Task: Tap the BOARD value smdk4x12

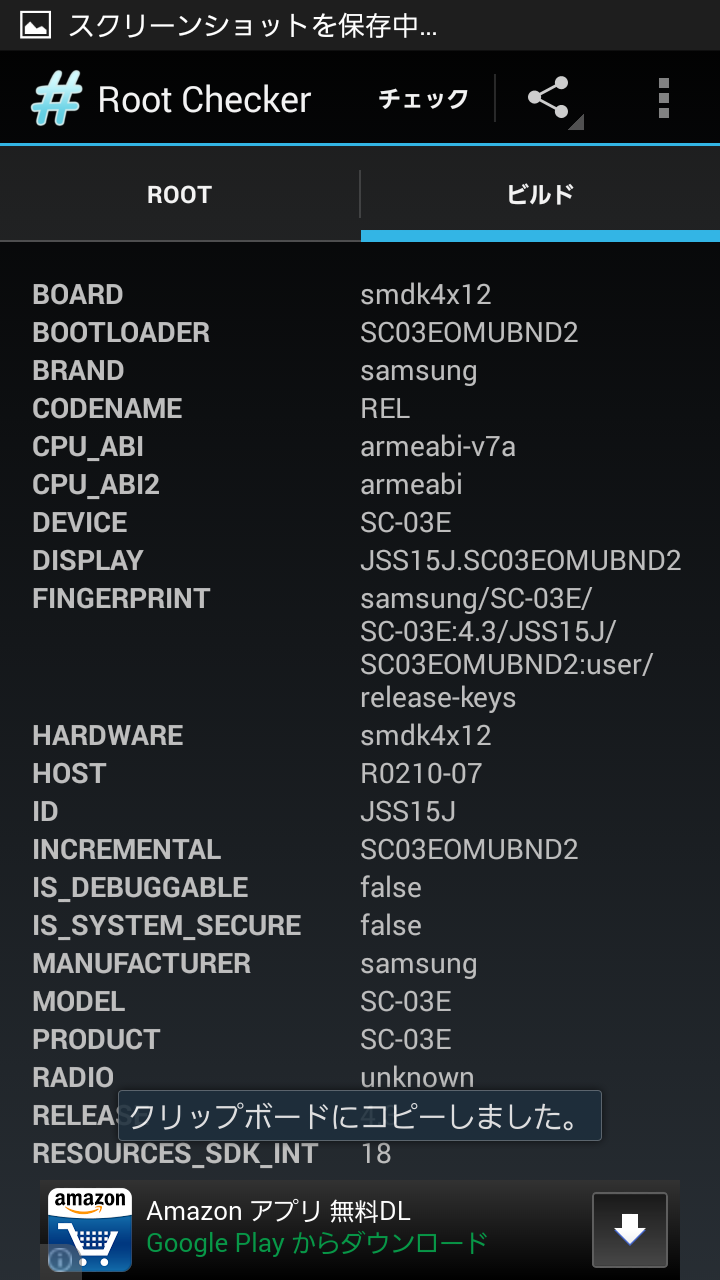Action: point(426,295)
